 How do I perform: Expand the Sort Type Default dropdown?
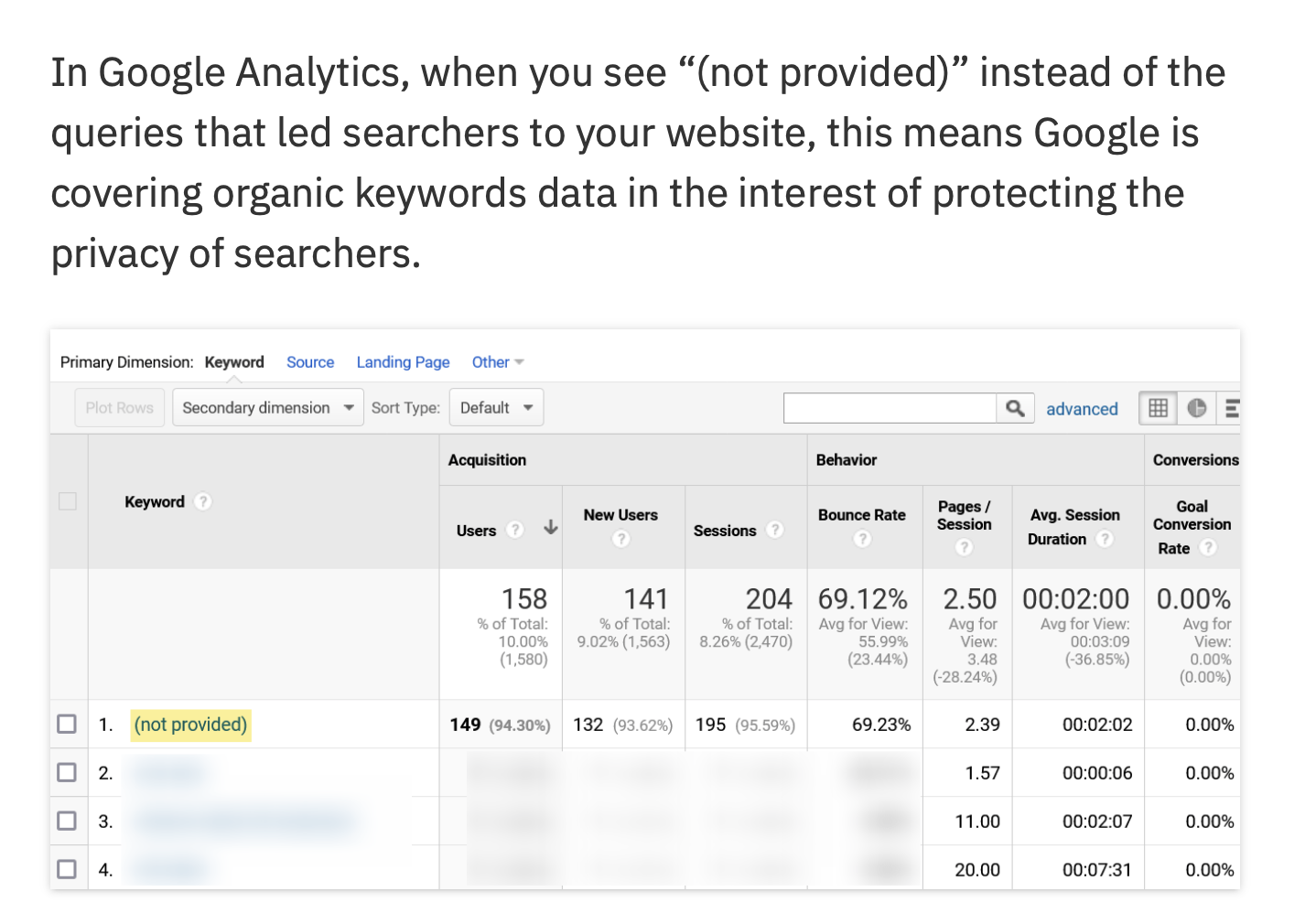click(496, 408)
